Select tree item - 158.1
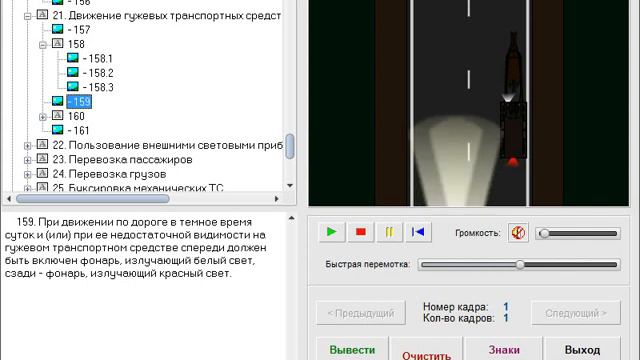Image resolution: width=640 pixels, height=360 pixels. pyautogui.click(x=98, y=59)
